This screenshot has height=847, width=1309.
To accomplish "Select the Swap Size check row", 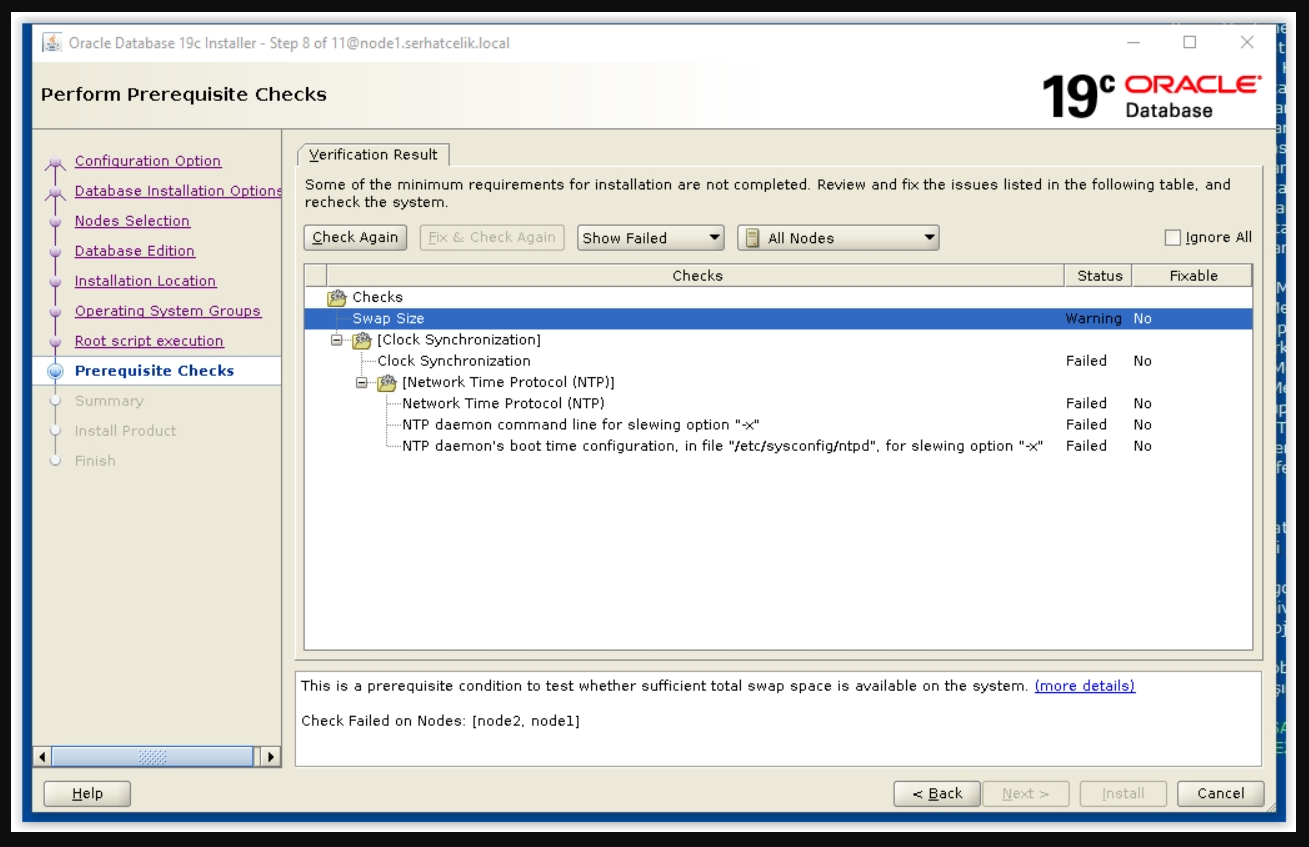I will 778,319.
